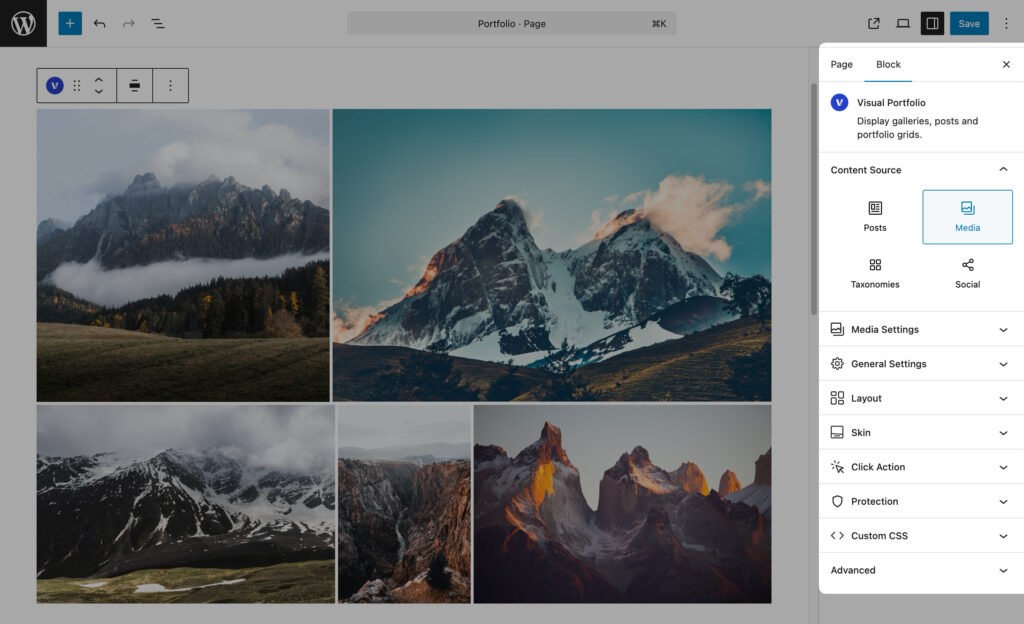
Task: Open block toolbar more options
Action: click(170, 86)
